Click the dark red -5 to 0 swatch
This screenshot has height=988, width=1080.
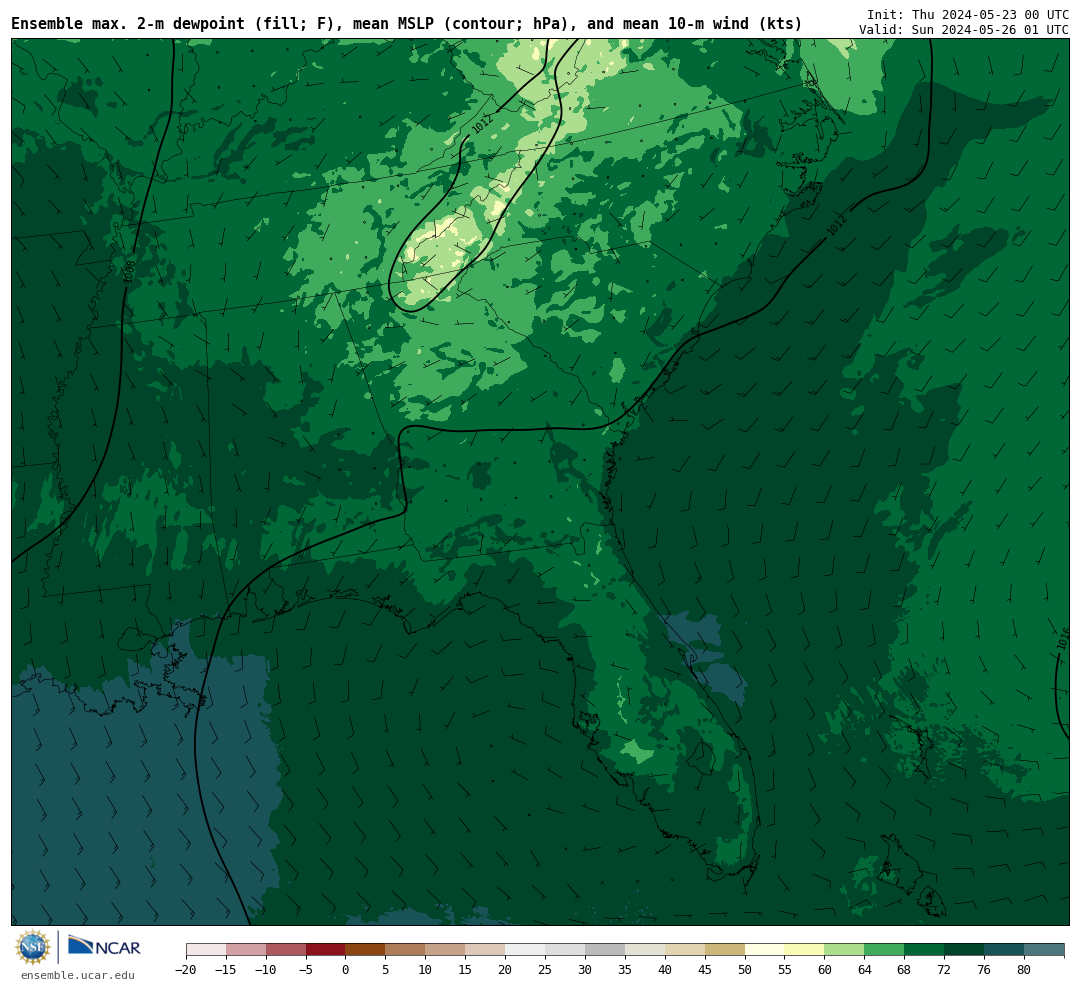(326, 950)
